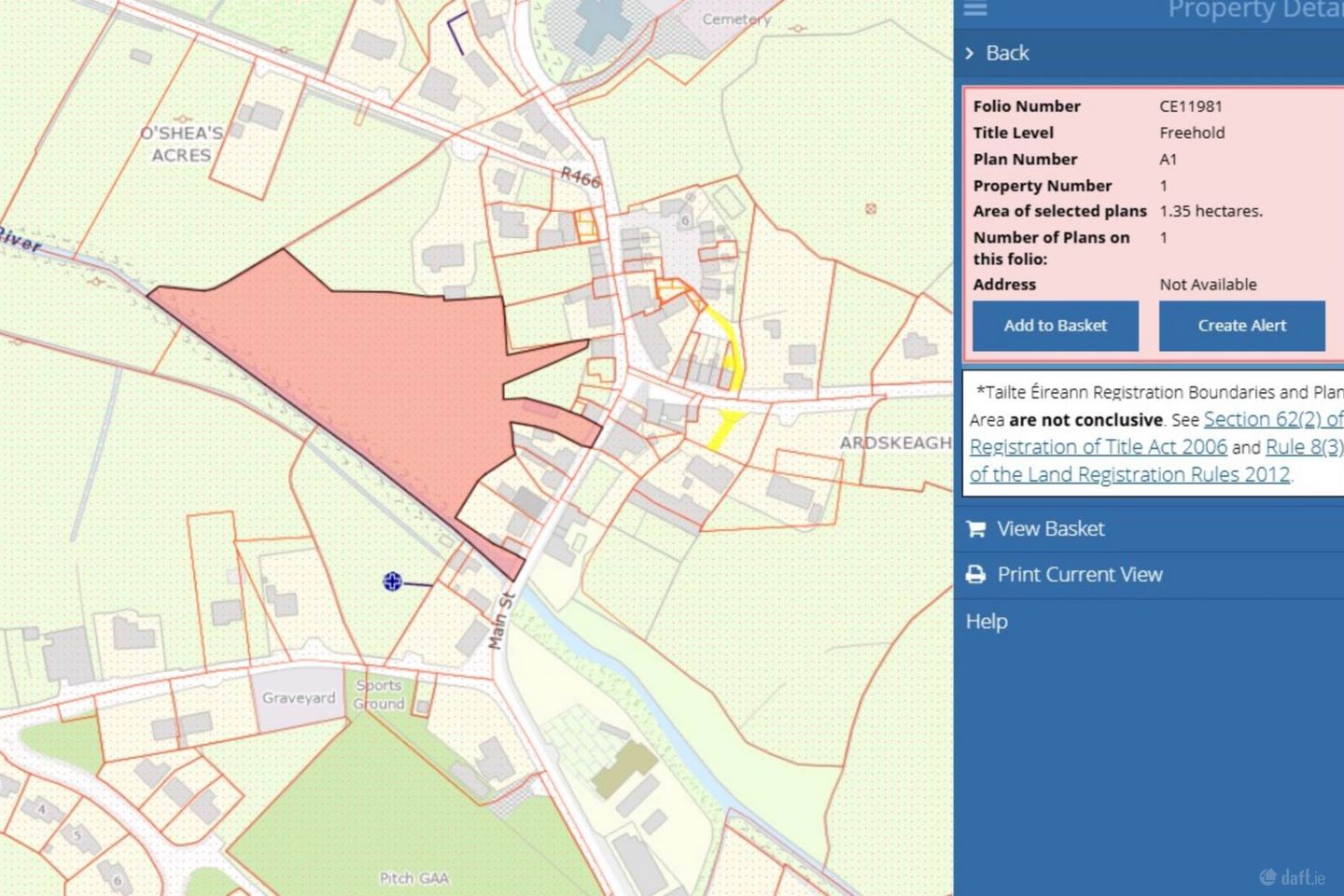Click the Main St road label
Image resolution: width=1344 pixels, height=896 pixels.
click(501, 621)
